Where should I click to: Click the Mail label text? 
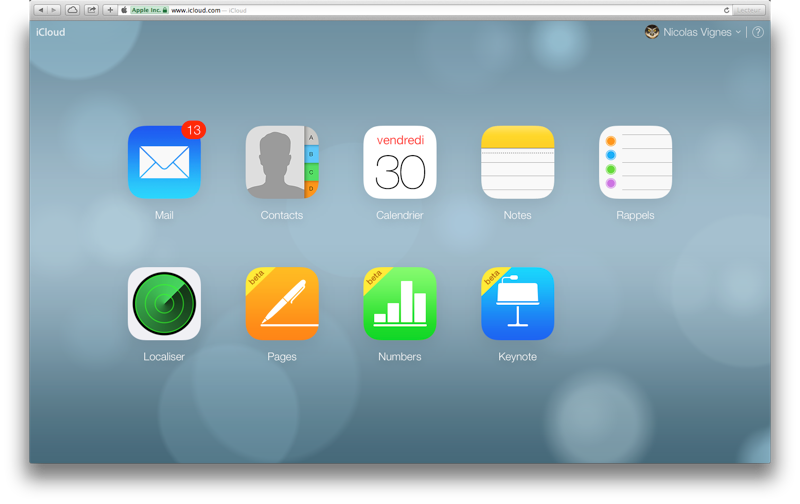pyautogui.click(x=164, y=215)
